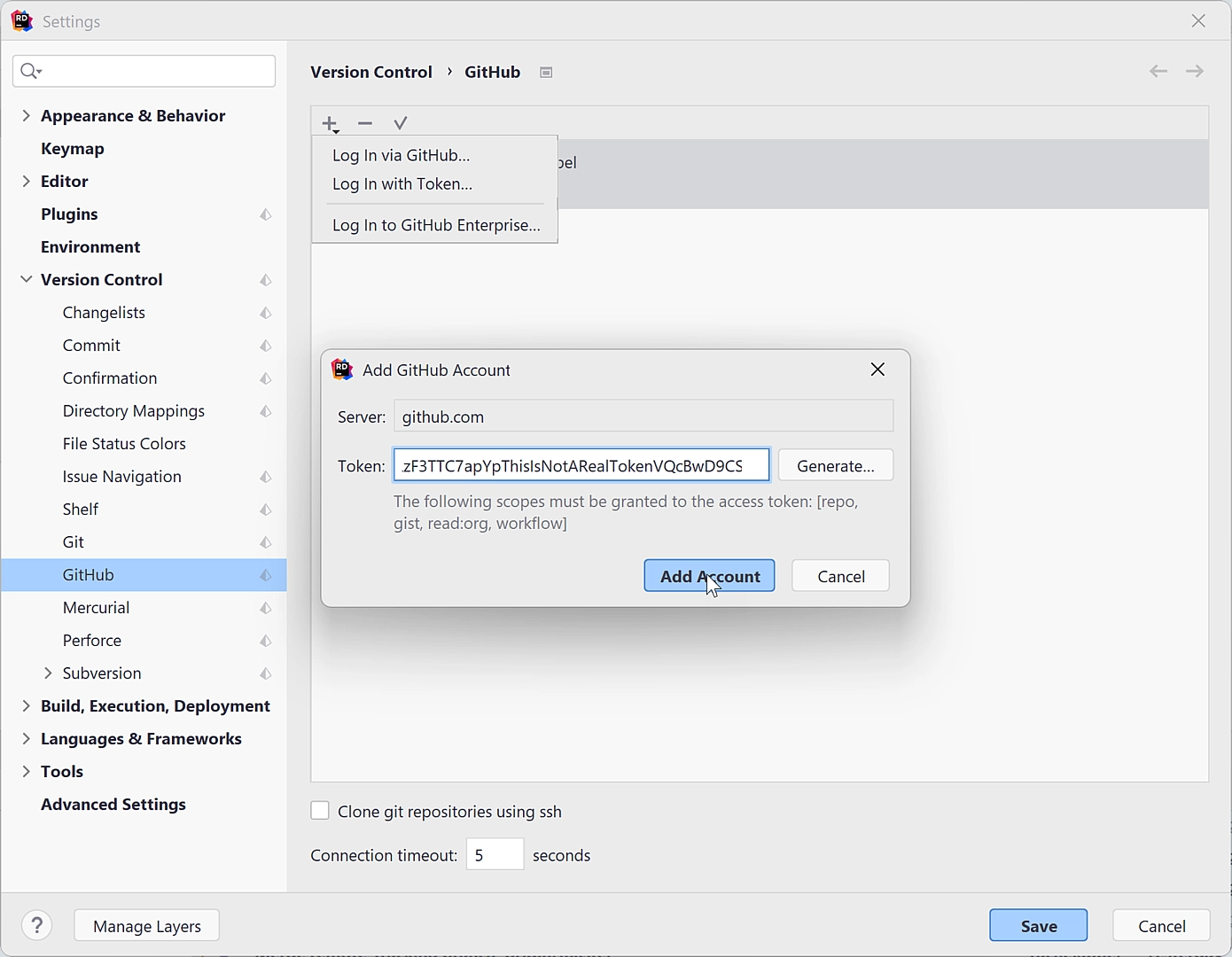Open the Plugins settings page
The width and height of the screenshot is (1232, 957).
(69, 214)
